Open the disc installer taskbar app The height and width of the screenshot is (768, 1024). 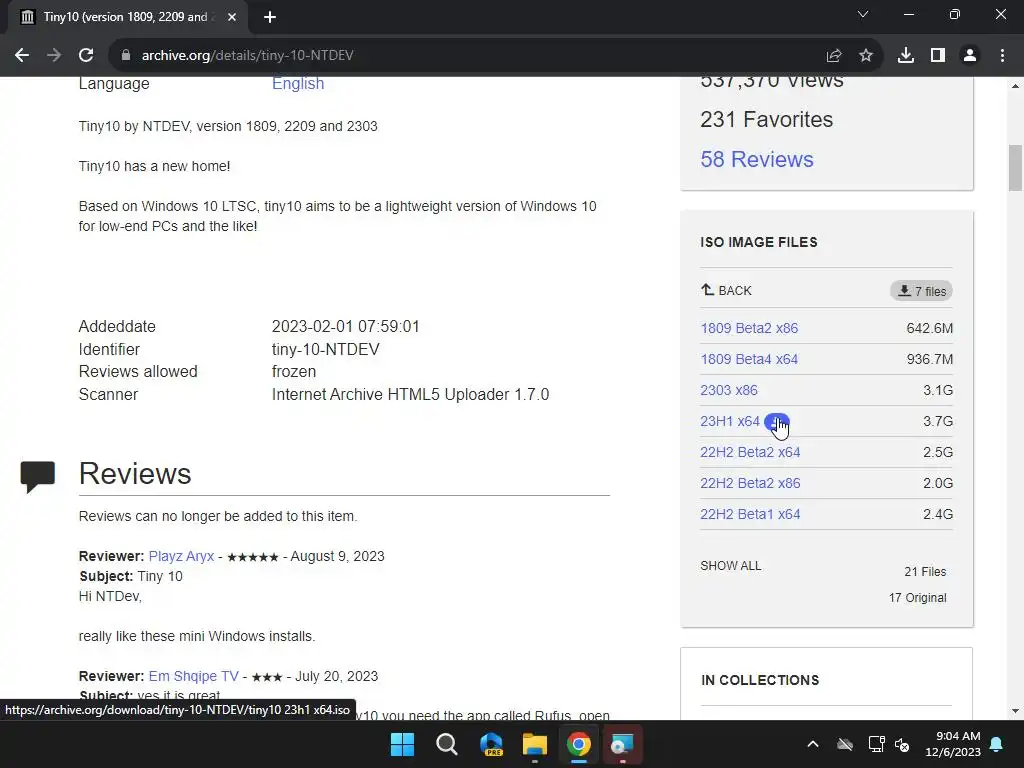coord(622,744)
